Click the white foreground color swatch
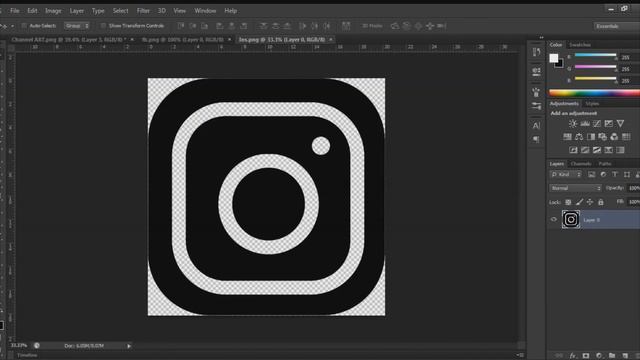 click(x=553, y=58)
